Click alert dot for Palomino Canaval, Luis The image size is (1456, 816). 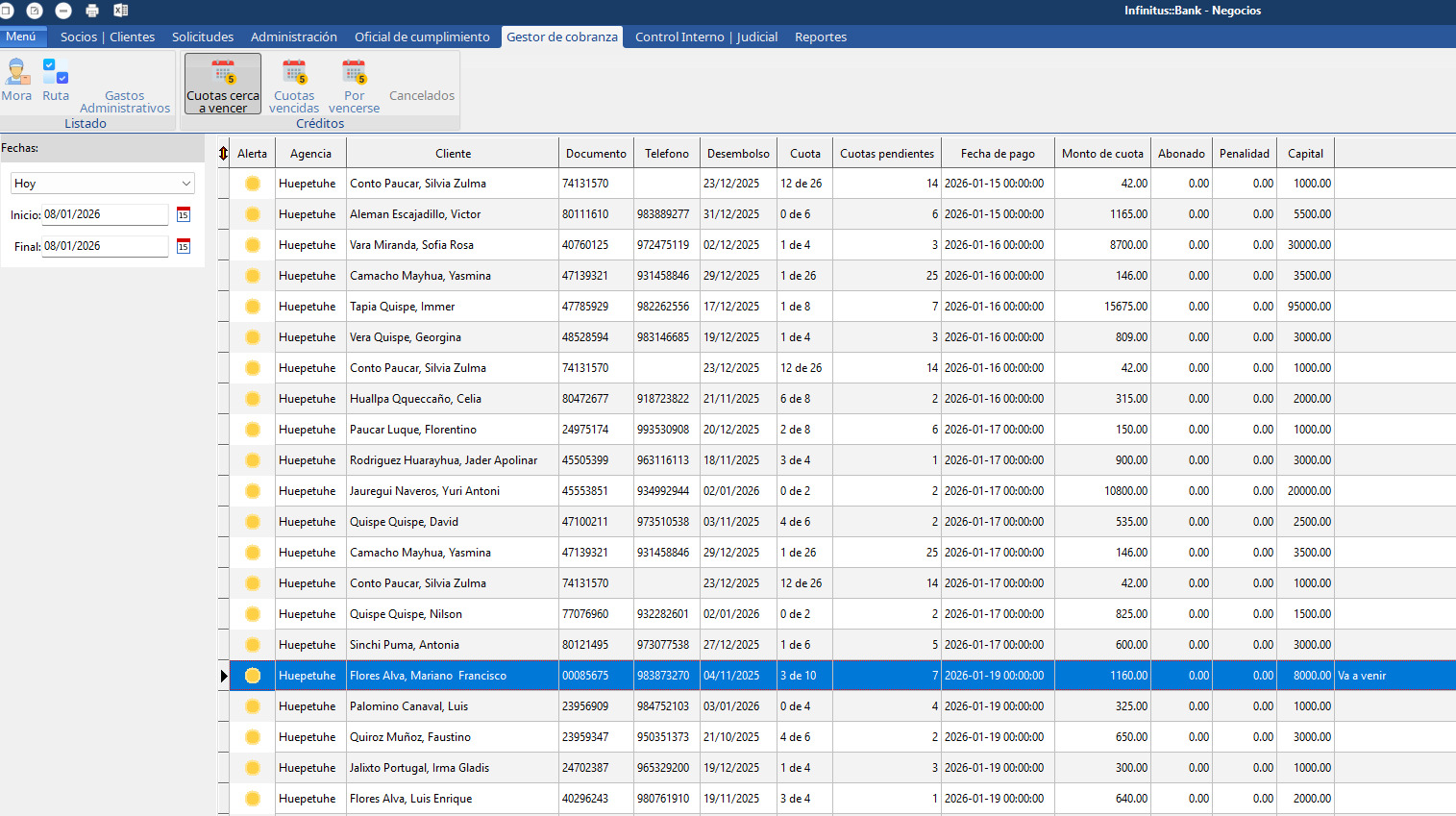pos(253,706)
